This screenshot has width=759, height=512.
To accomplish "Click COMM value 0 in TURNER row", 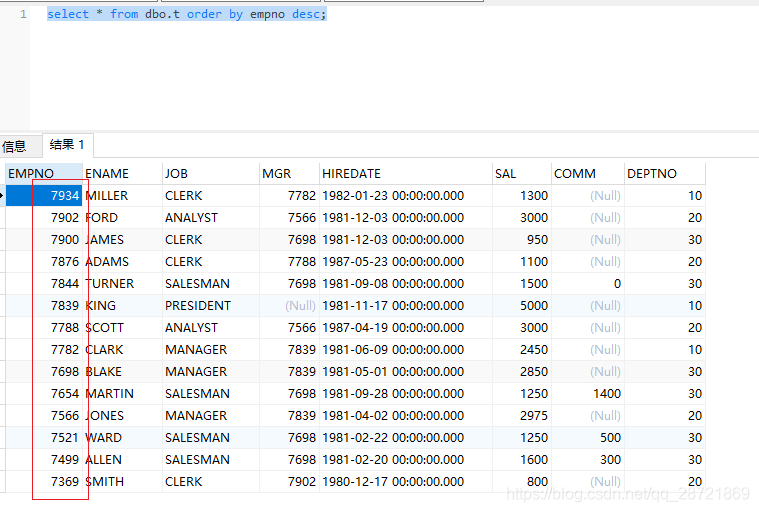I will (x=588, y=284).
